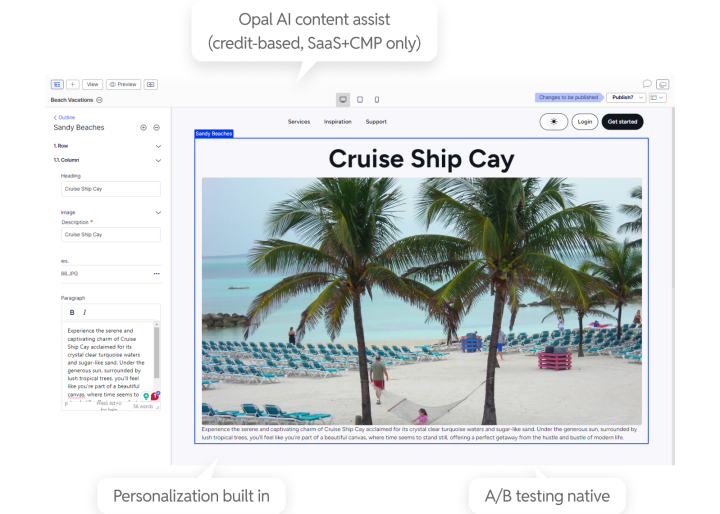Click the Beach Vacations page title
This screenshot has height=514, width=720.
pos(72,100)
